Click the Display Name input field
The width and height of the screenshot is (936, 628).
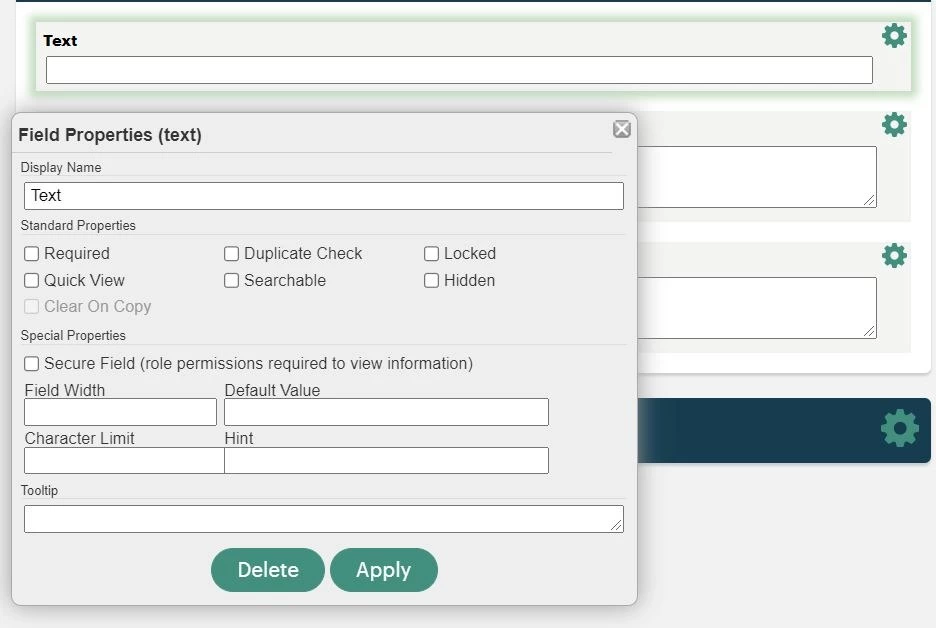tap(324, 196)
